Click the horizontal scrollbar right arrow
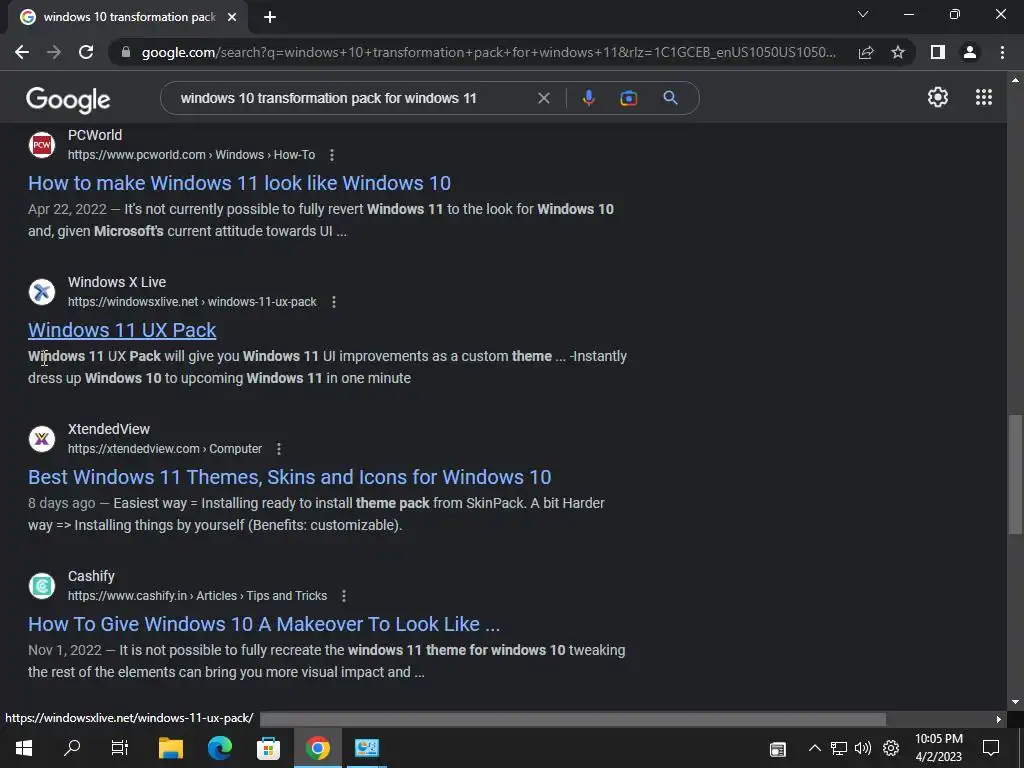1024x768 pixels. (998, 719)
